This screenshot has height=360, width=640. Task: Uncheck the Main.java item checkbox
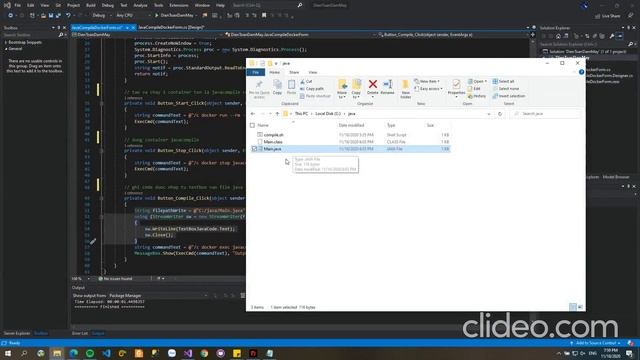click(x=254, y=149)
